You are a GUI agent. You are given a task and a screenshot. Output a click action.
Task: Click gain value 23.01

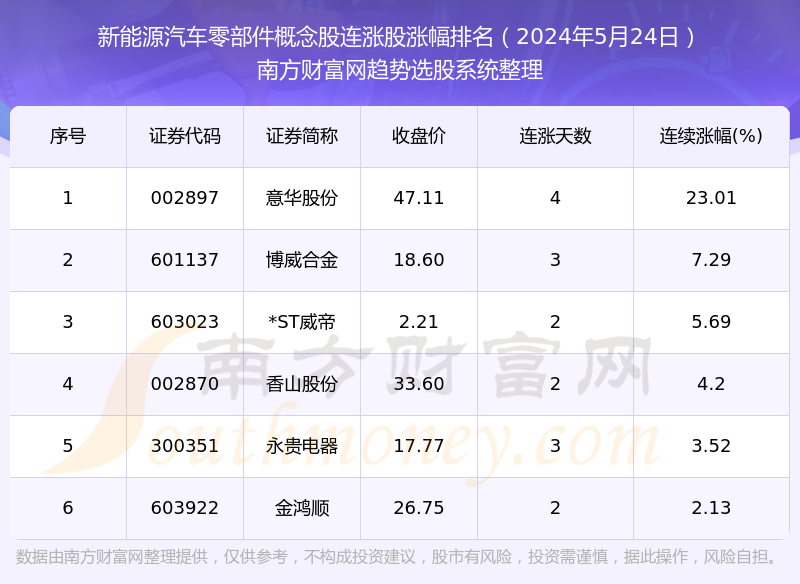711,198
